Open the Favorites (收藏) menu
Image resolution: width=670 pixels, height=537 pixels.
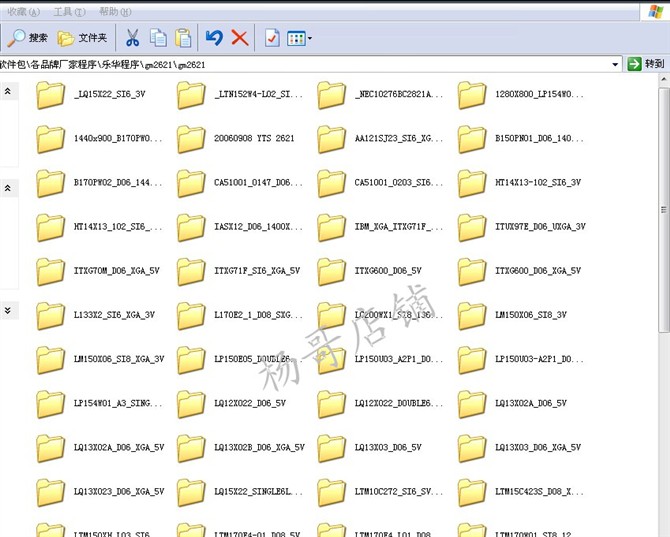click(x=24, y=12)
